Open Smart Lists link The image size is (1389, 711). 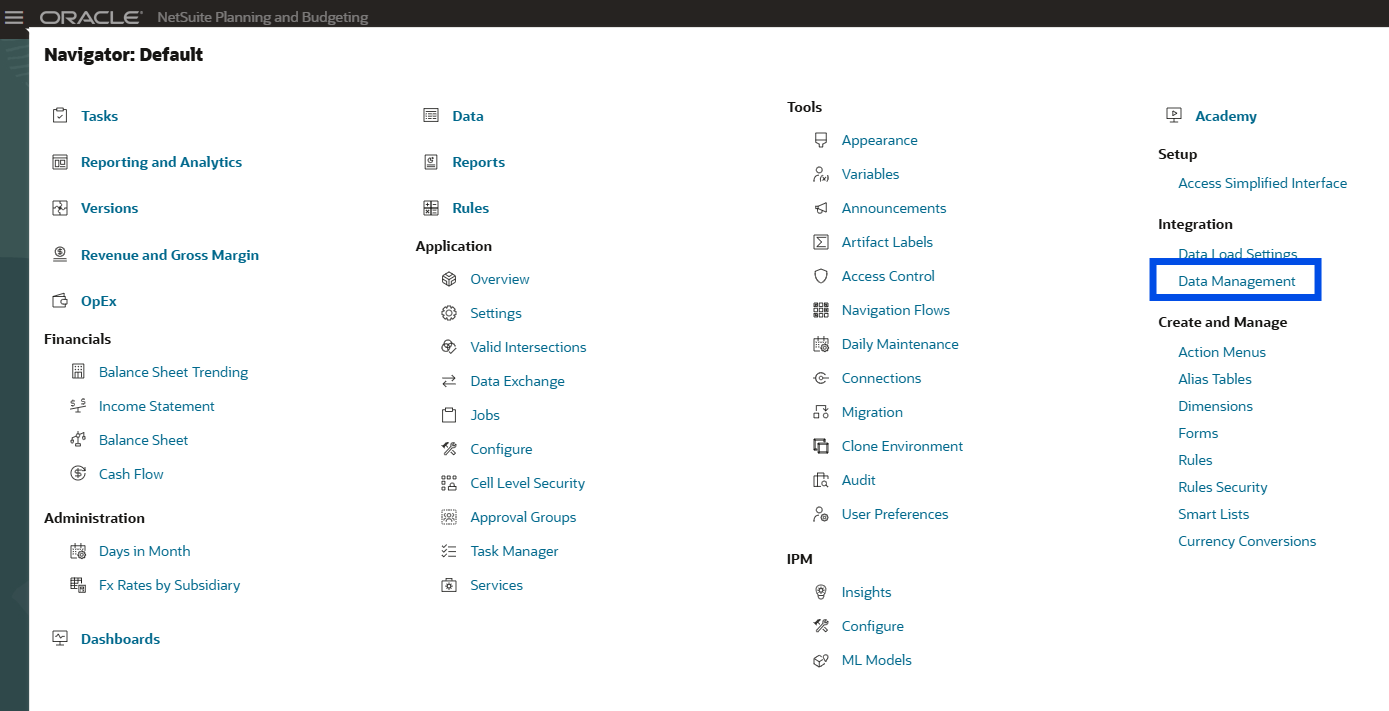[x=1213, y=514]
